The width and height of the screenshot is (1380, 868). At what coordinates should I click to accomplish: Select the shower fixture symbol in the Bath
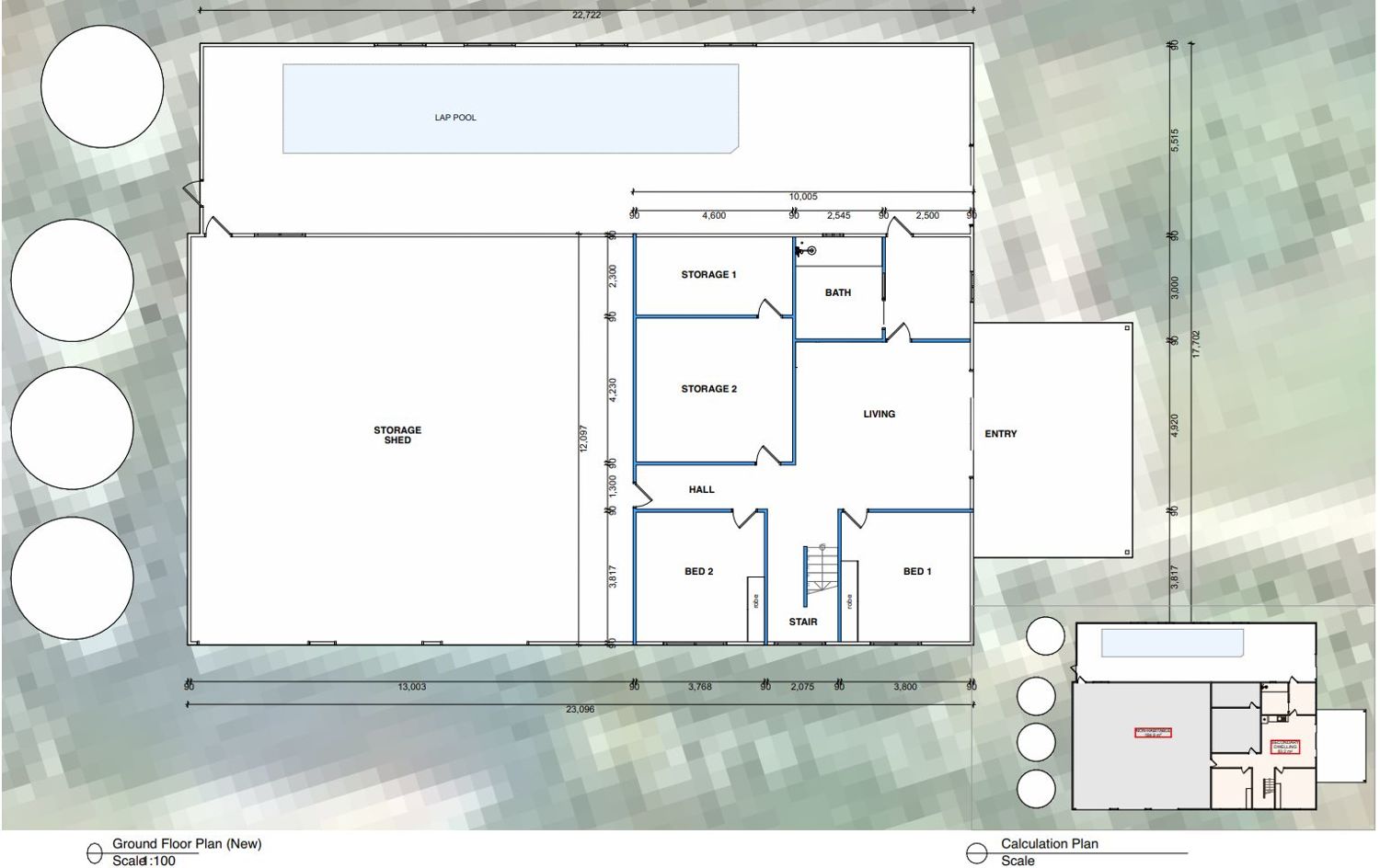809,249
